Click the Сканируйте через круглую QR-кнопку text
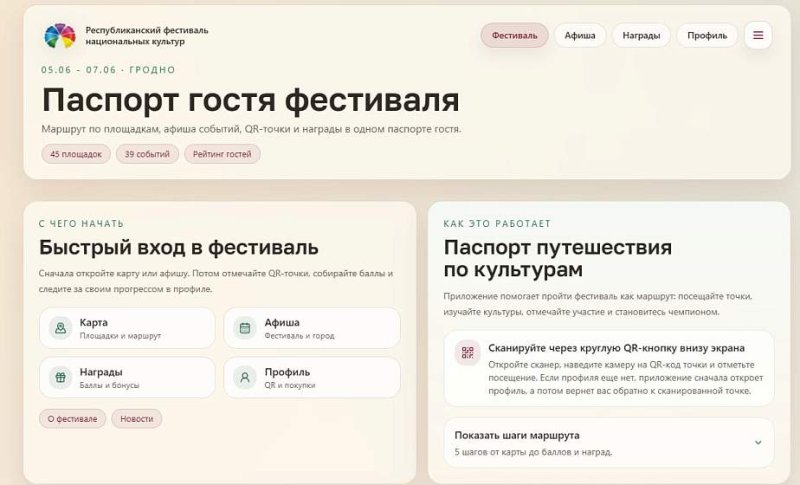Image resolution: width=800 pixels, height=485 pixels. click(616, 348)
